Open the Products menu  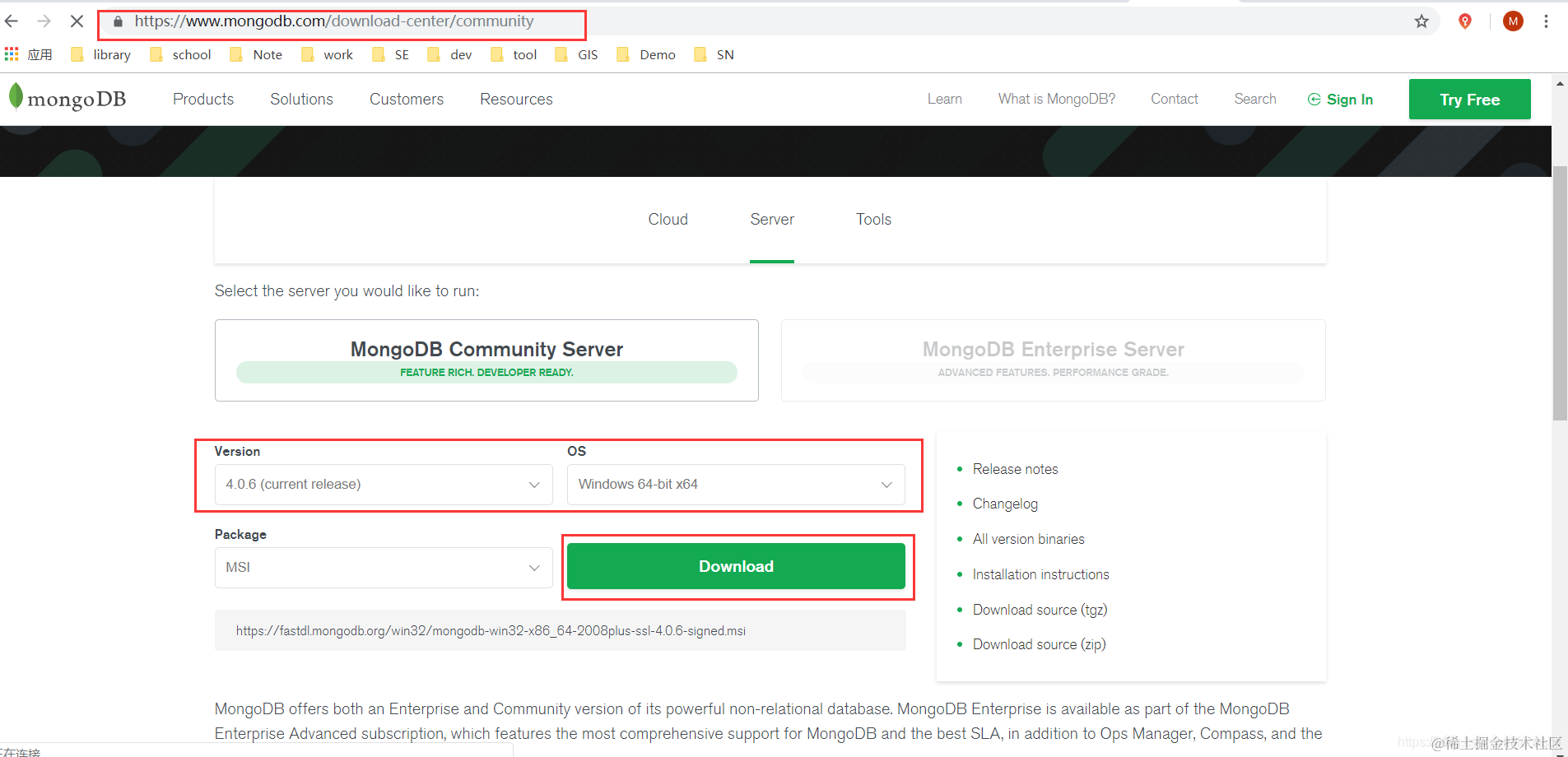tap(203, 100)
